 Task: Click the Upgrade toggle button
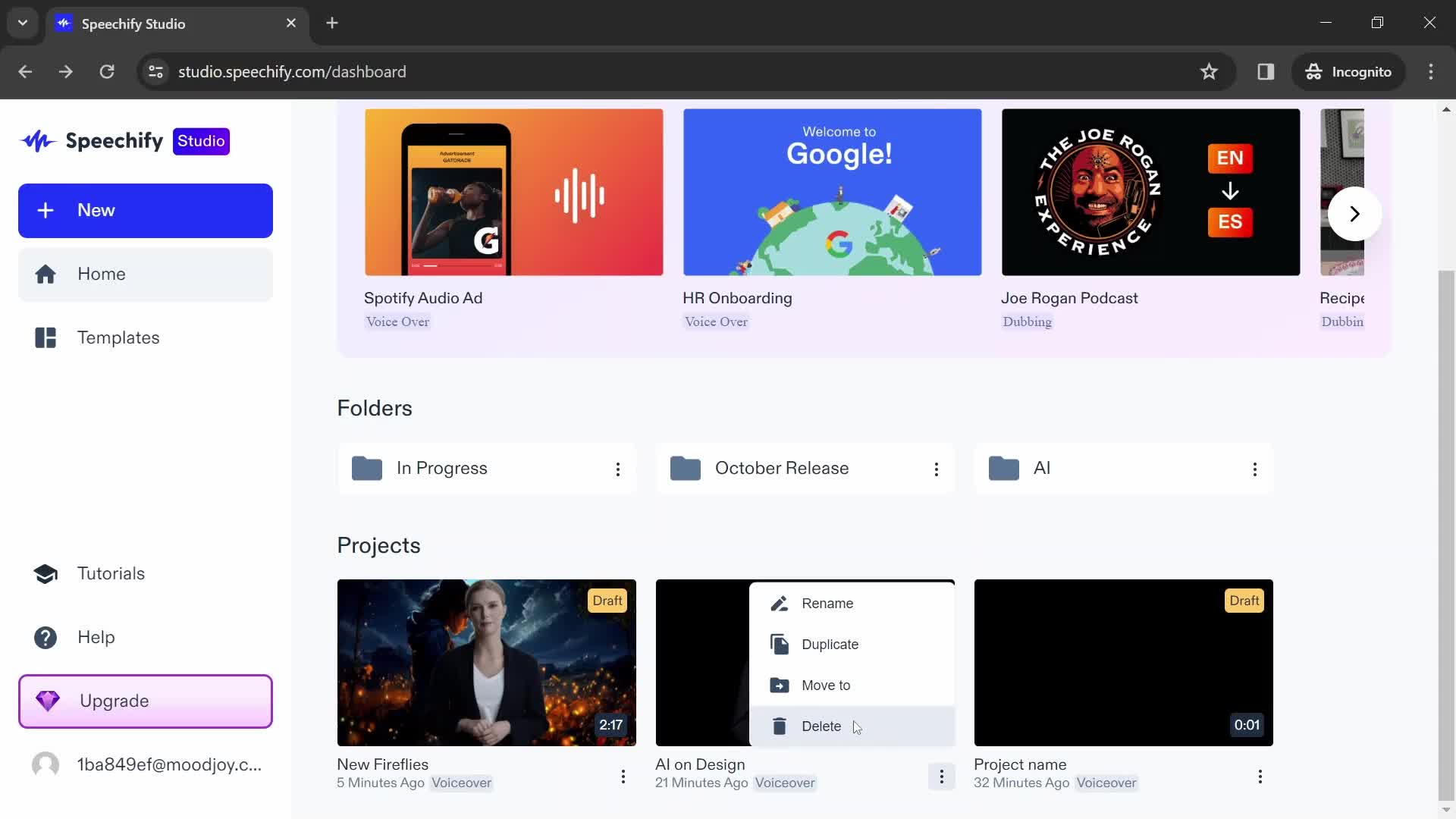pos(146,700)
